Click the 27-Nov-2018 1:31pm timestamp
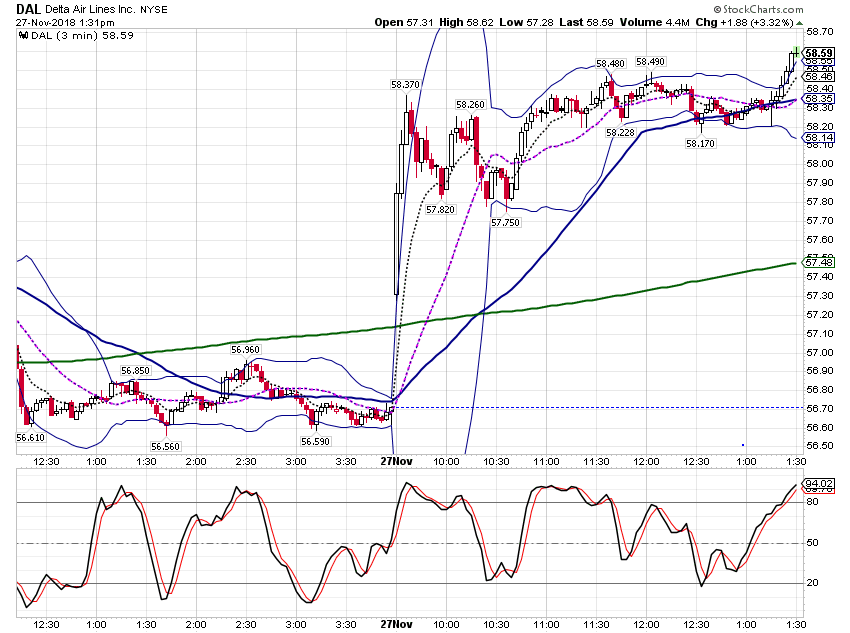The height and width of the screenshot is (633, 850). tap(65, 23)
